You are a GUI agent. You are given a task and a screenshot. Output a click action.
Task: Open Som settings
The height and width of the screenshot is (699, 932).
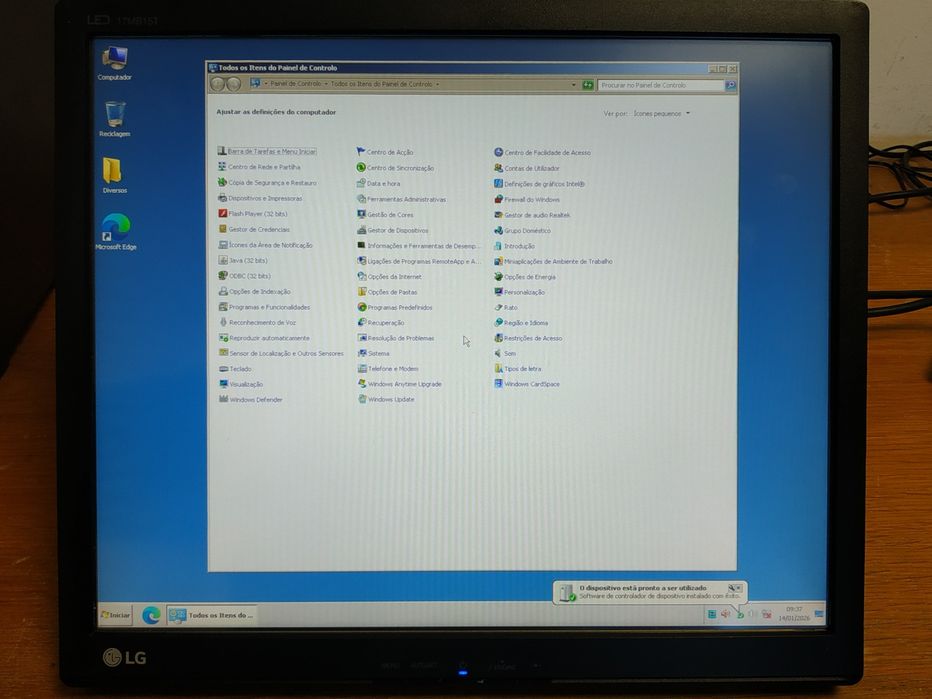pos(505,353)
